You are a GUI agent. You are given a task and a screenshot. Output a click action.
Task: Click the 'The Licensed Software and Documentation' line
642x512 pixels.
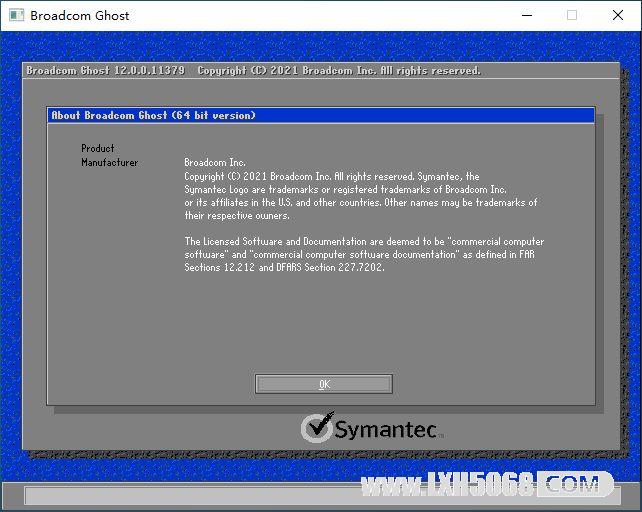(364, 241)
